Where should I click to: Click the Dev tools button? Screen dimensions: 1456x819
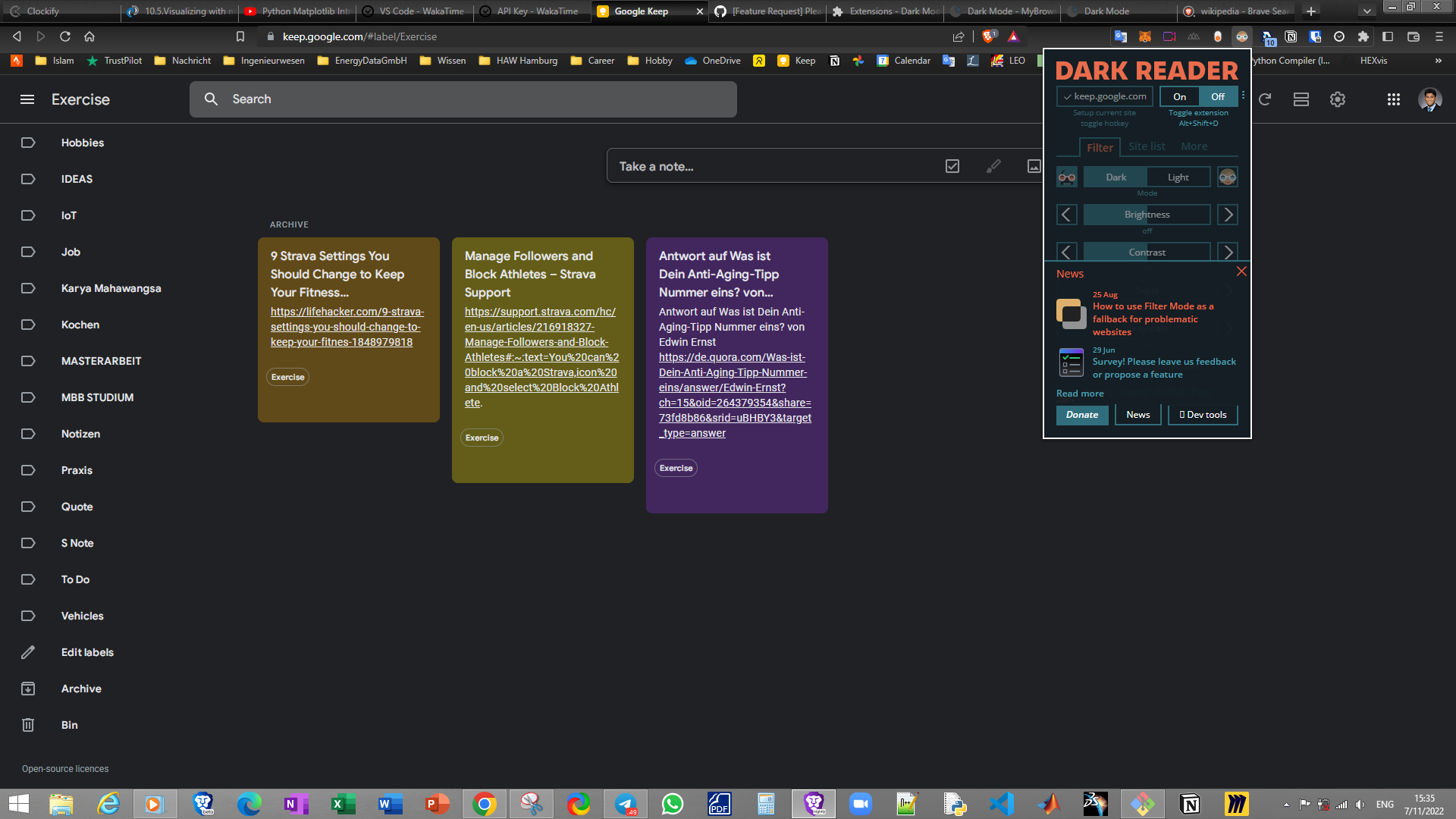1203,415
